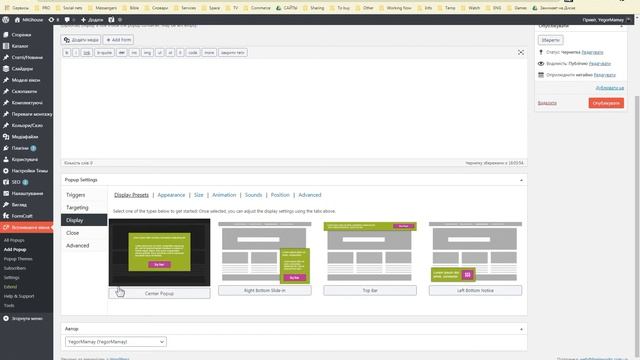
Task: Open 'Медіафайли' in the sidebar
Action: [24, 137]
